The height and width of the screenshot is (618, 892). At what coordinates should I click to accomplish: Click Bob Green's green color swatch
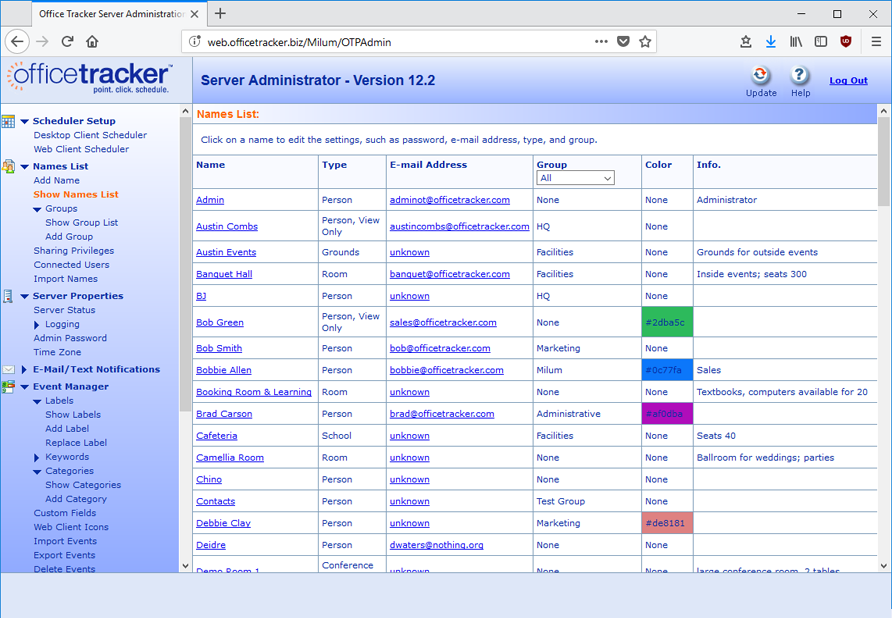(667, 322)
